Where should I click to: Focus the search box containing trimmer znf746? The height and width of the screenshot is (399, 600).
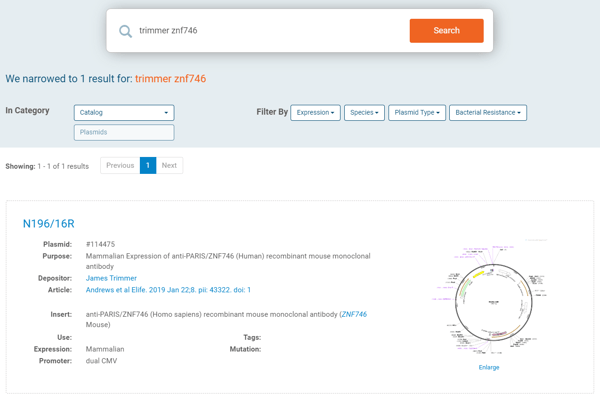(268, 31)
